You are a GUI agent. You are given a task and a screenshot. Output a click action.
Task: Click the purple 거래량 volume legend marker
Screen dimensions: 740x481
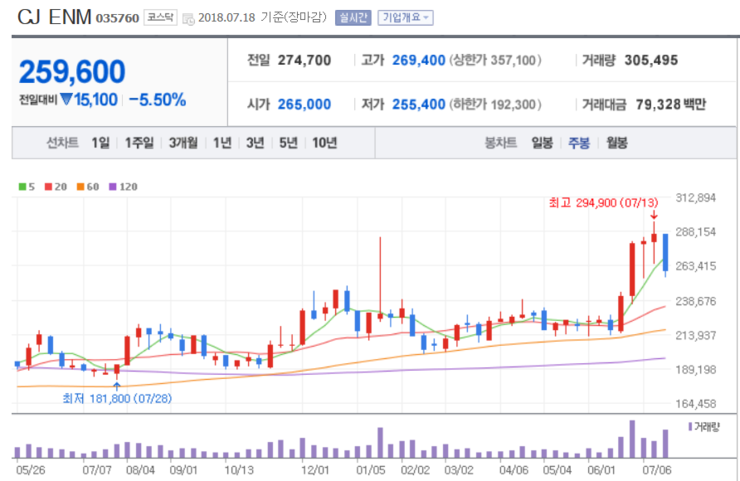click(x=690, y=427)
